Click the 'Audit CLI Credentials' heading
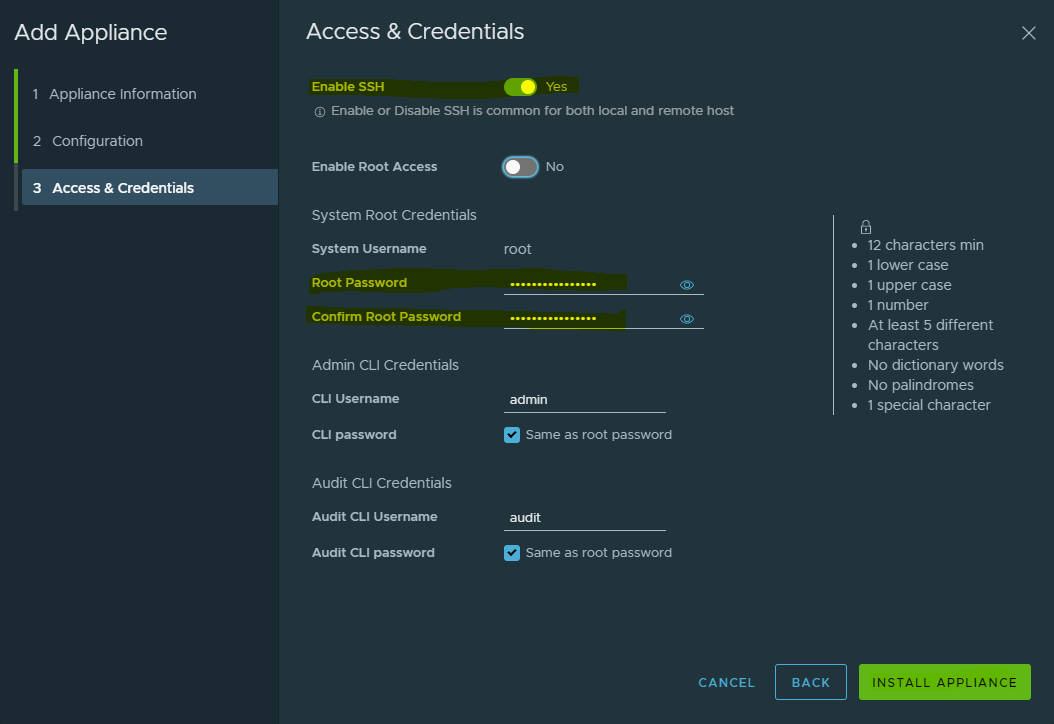1054x724 pixels. (382, 483)
